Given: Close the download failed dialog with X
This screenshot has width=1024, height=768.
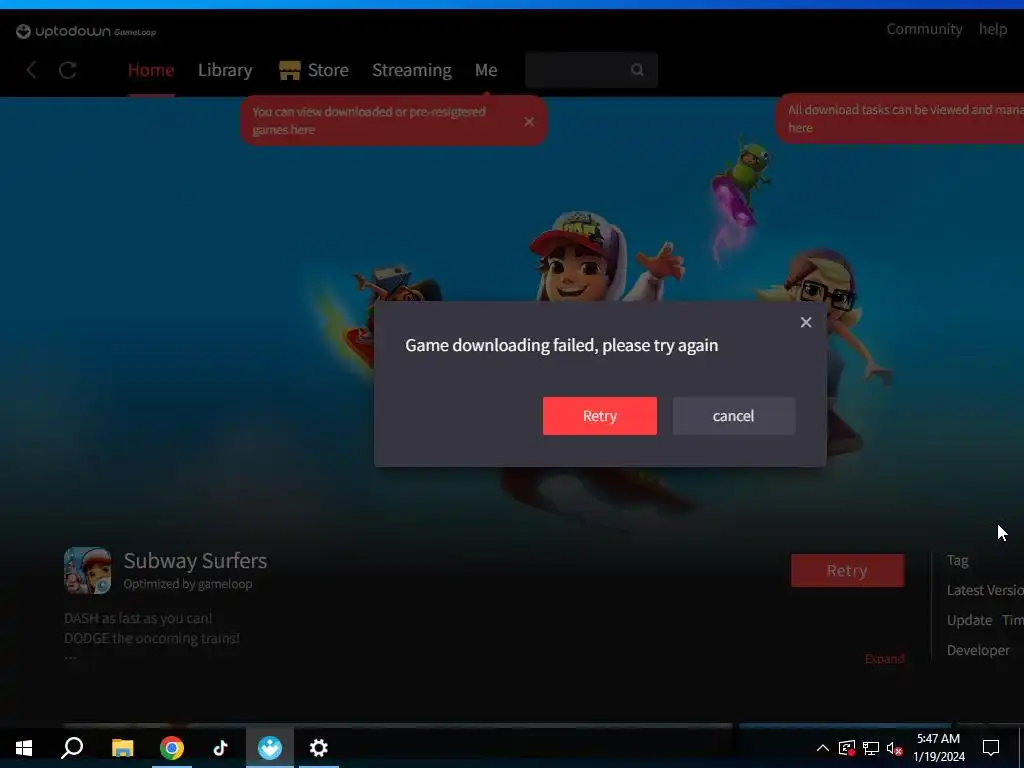Looking at the screenshot, I should click(806, 322).
